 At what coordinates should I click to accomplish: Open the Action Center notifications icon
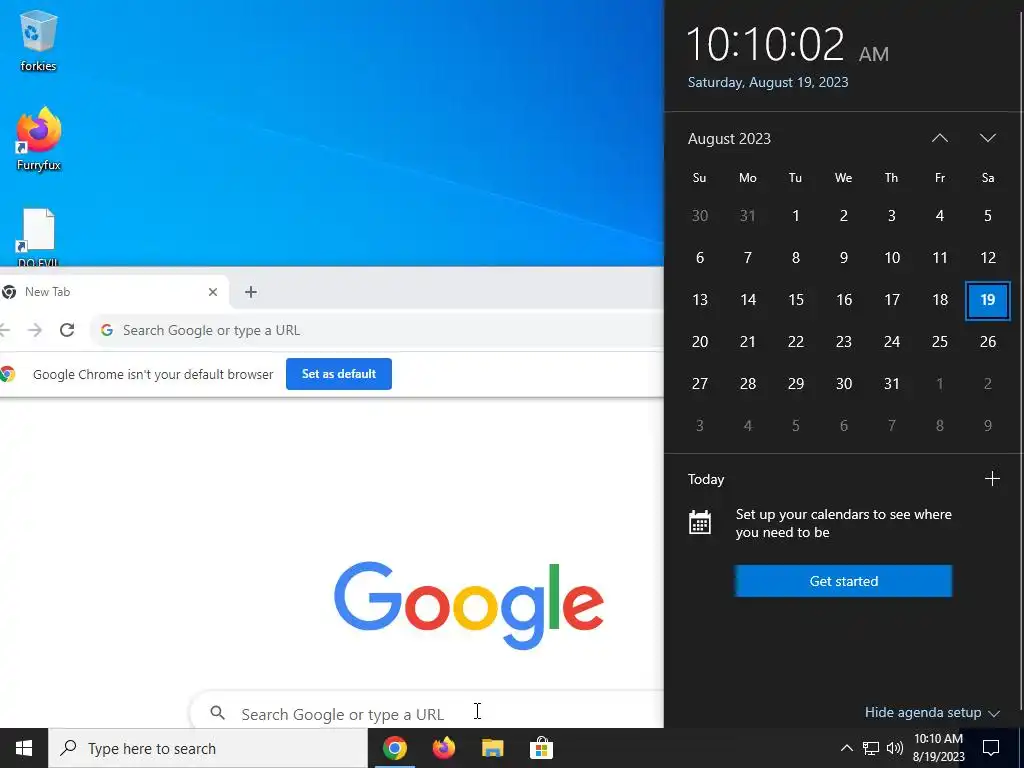(991, 748)
